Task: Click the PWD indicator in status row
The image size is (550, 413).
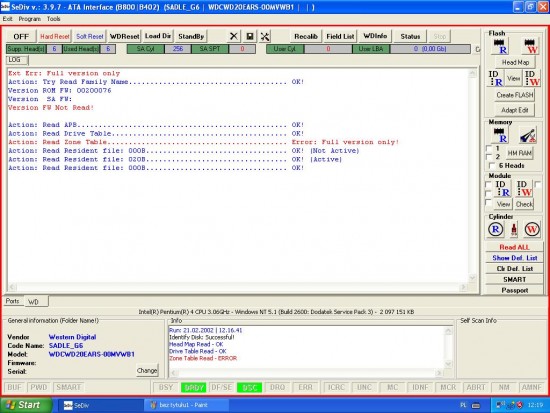Action: [x=39, y=387]
